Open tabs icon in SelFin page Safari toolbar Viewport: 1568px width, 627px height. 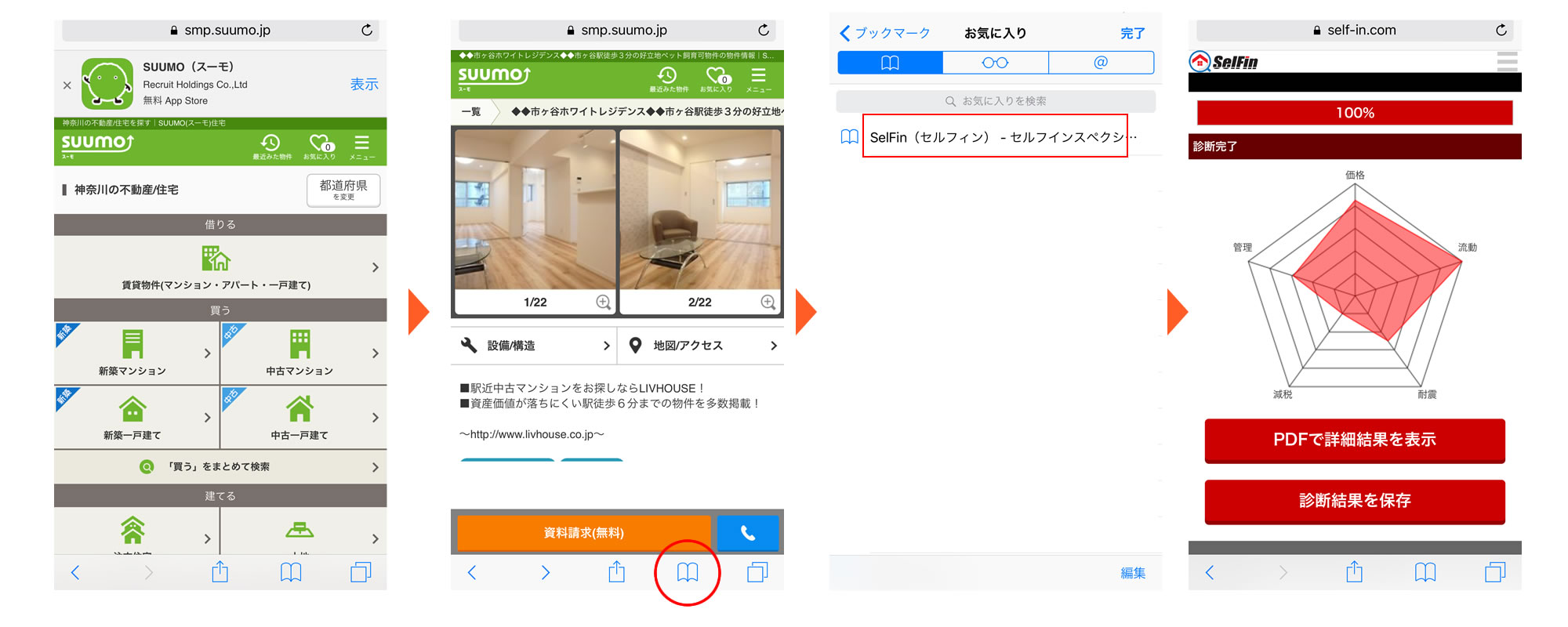1495,572
